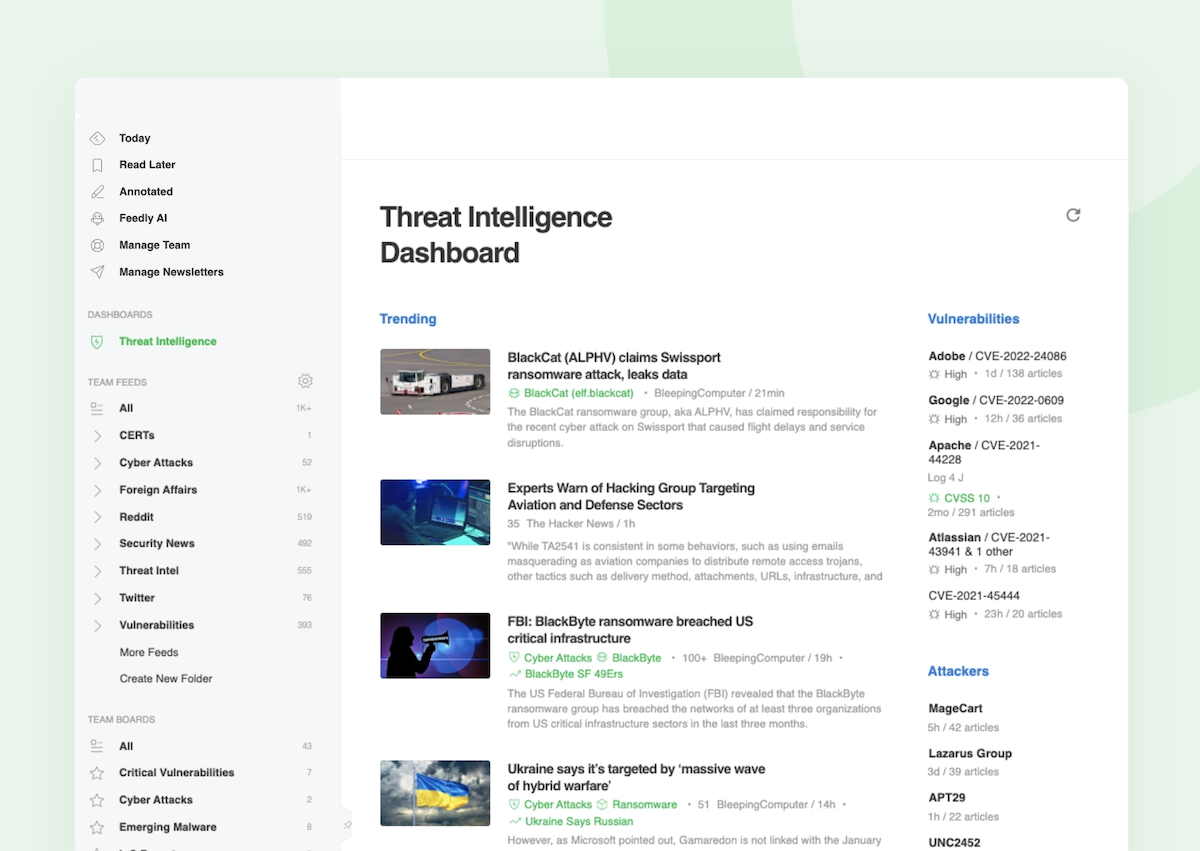Click the Trending section heading
This screenshot has width=1200, height=851.
coord(408,319)
